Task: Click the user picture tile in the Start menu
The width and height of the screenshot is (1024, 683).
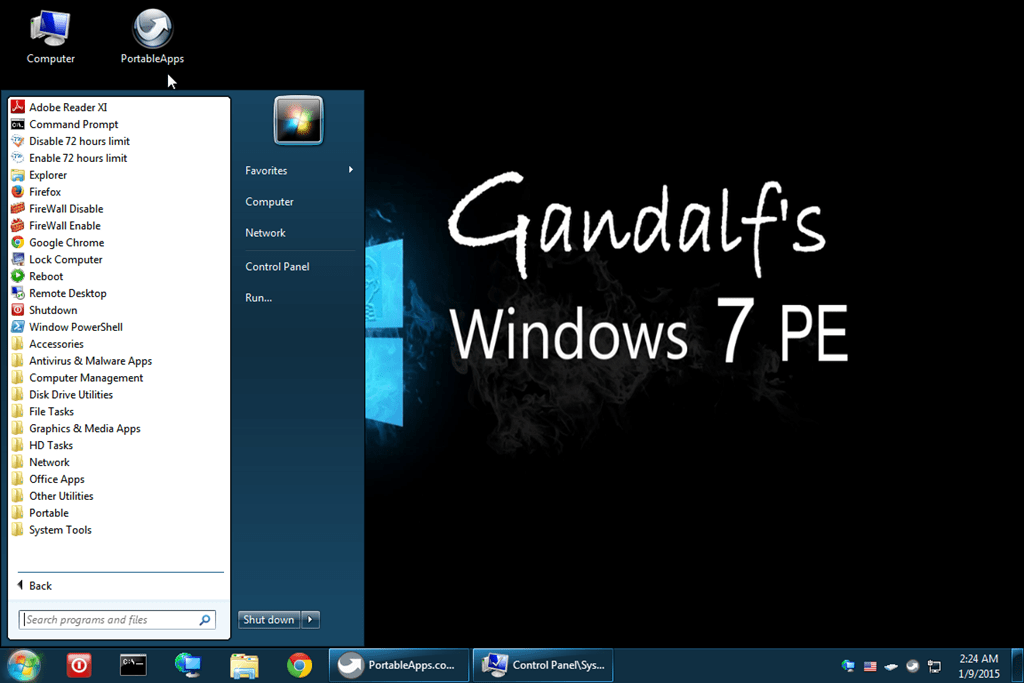Action: 298,120
